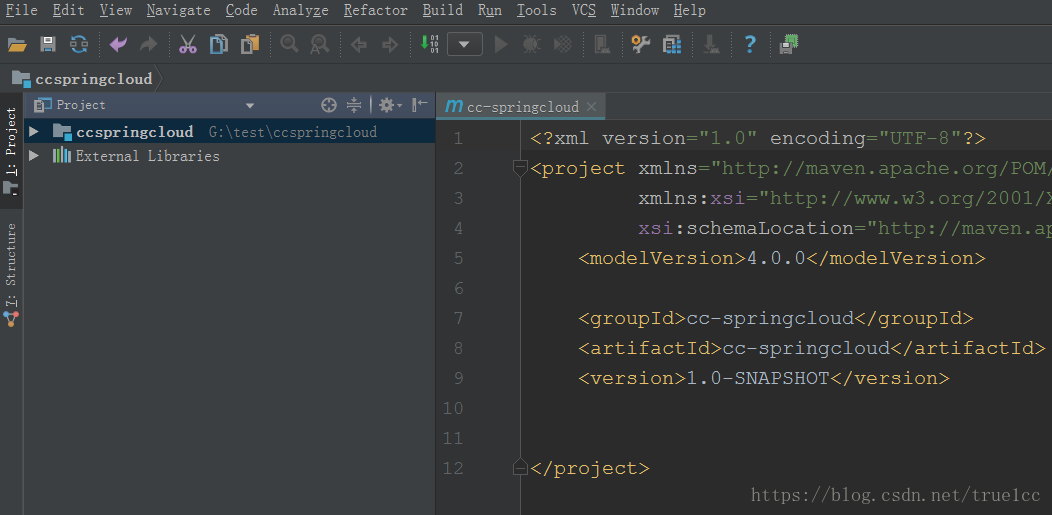This screenshot has height=515, width=1052.
Task: Click the artifactId cc-springcloud line
Action: pos(812,348)
